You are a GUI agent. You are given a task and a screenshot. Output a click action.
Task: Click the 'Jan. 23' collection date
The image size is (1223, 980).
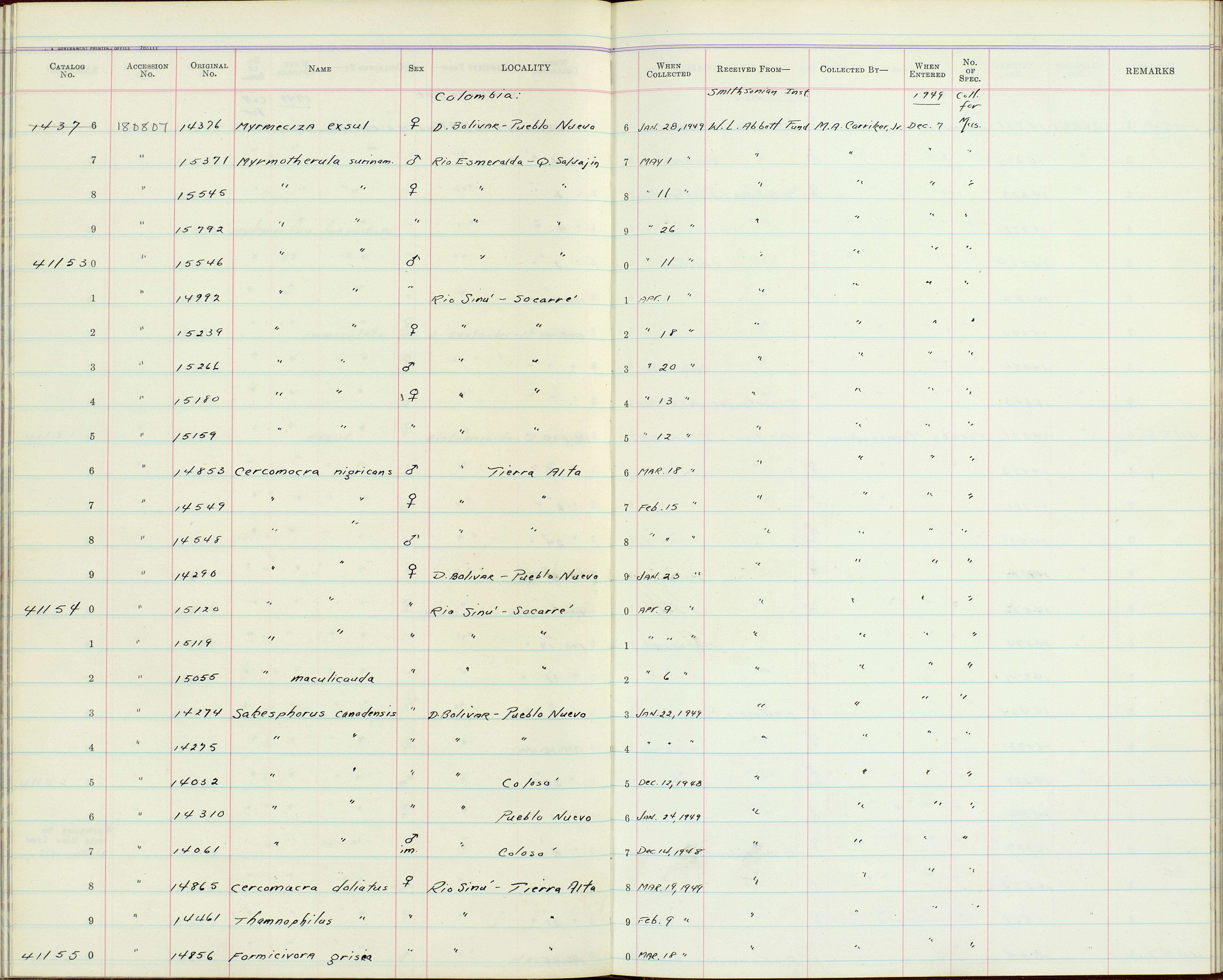point(659,576)
